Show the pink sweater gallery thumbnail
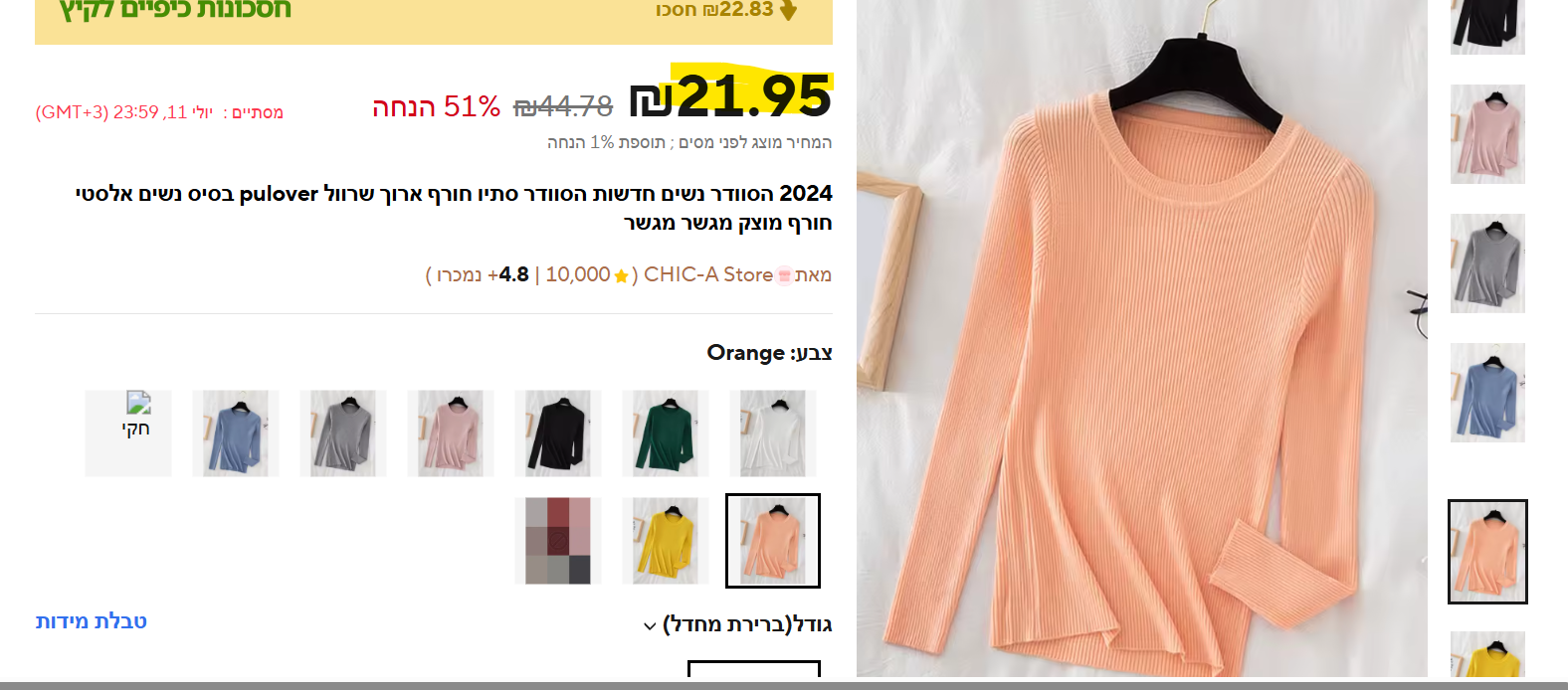The width and height of the screenshot is (1568, 690). 1487,134
